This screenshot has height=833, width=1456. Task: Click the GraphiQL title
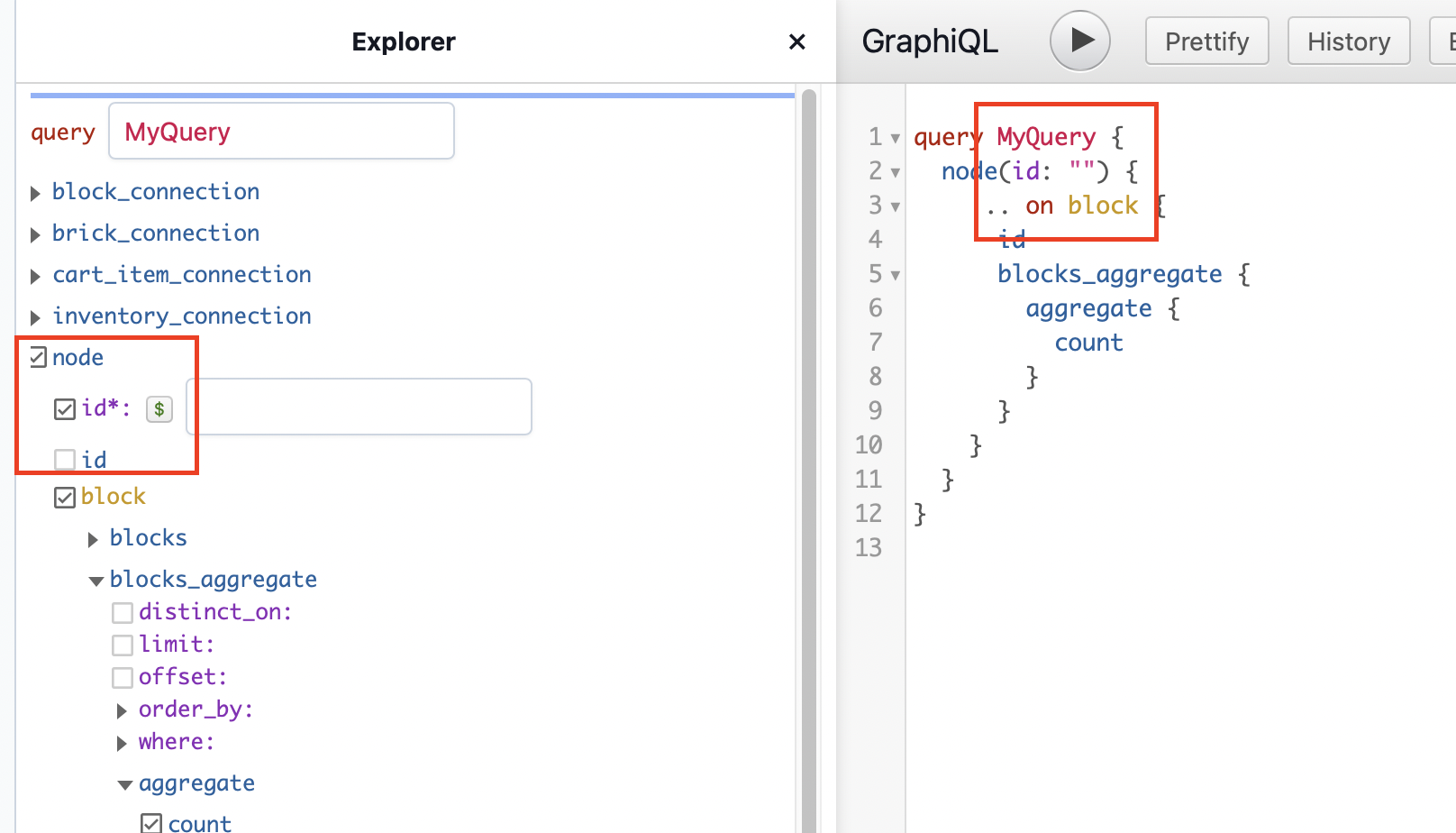tap(930, 41)
